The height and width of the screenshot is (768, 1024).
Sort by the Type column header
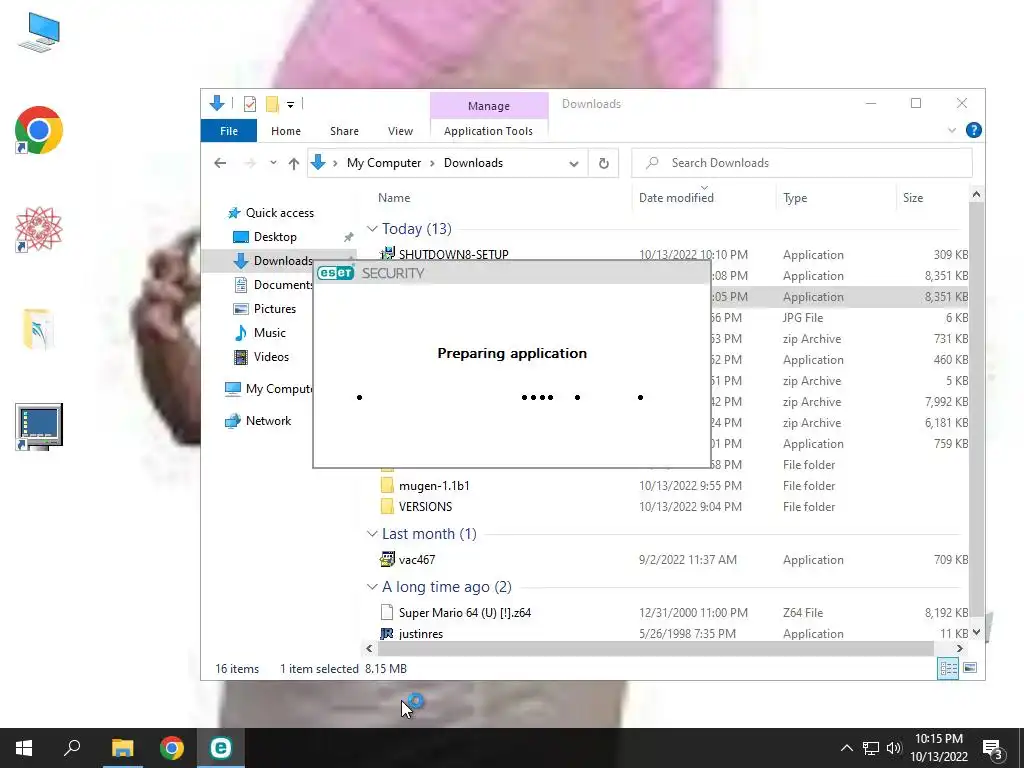click(x=795, y=198)
